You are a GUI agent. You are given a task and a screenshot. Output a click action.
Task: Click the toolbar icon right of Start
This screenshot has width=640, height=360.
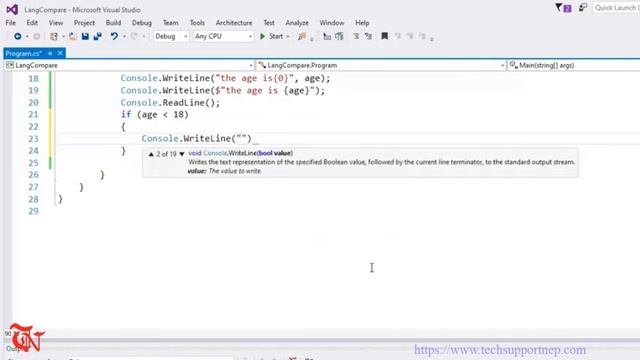point(302,36)
